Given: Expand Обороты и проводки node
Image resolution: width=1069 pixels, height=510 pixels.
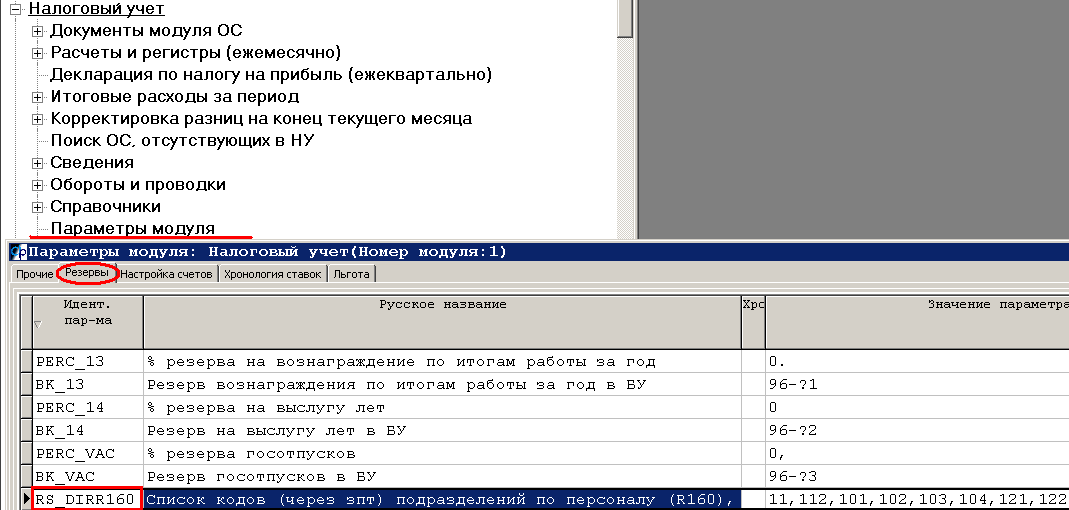Looking at the screenshot, I should (38, 185).
